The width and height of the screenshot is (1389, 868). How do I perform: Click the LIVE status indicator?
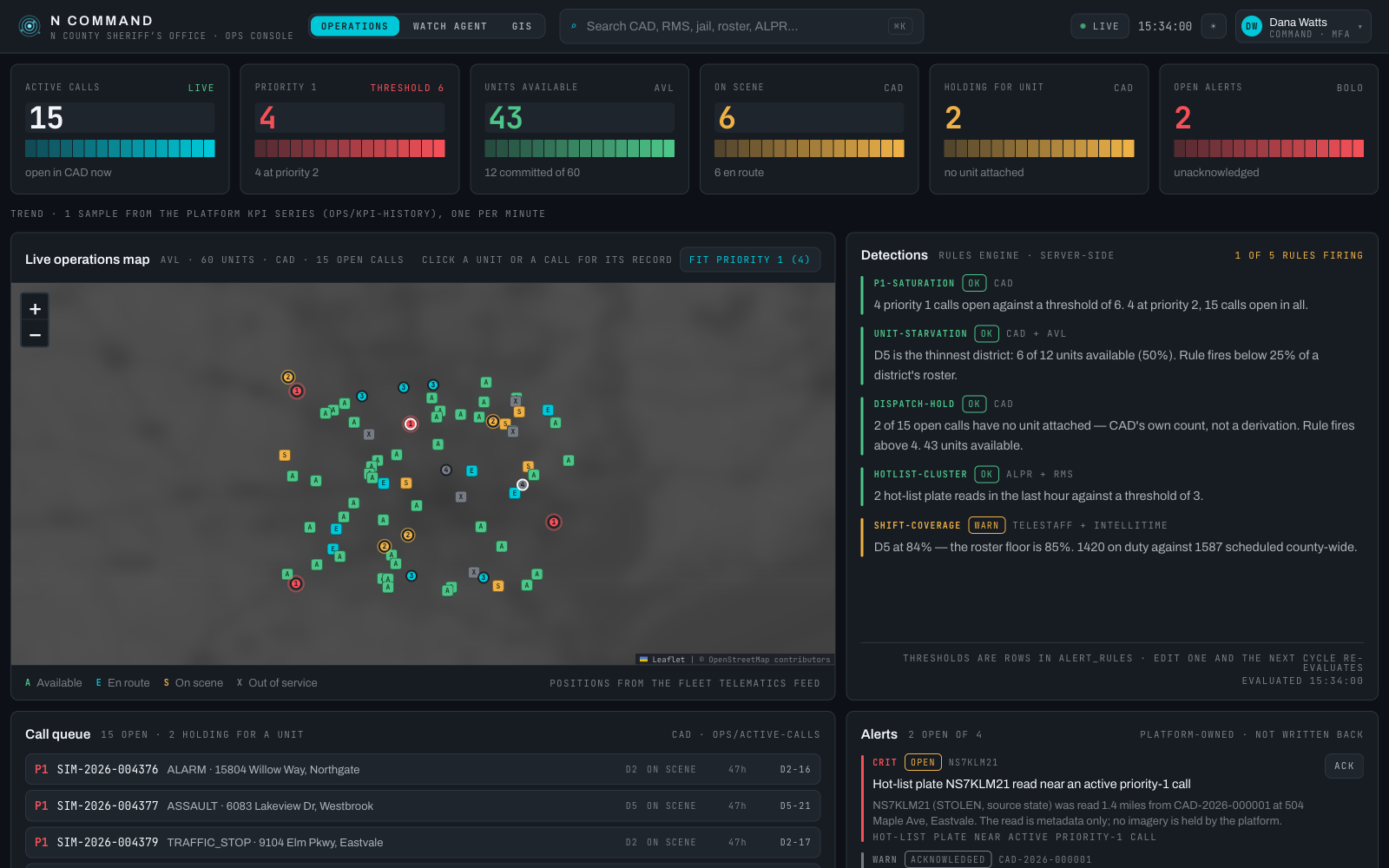point(1100,26)
